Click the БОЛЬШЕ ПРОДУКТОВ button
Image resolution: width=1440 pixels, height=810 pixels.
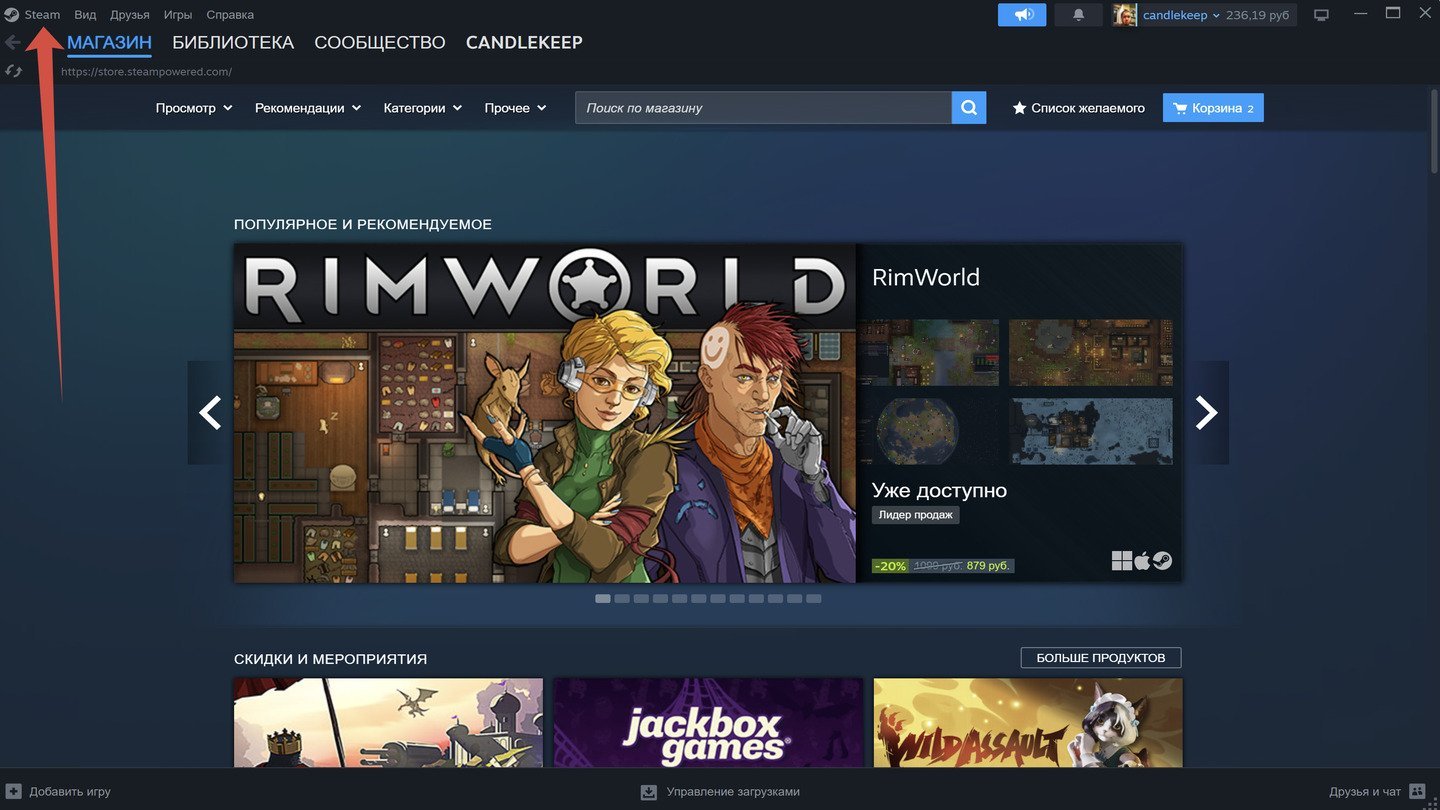pyautogui.click(x=1100, y=658)
